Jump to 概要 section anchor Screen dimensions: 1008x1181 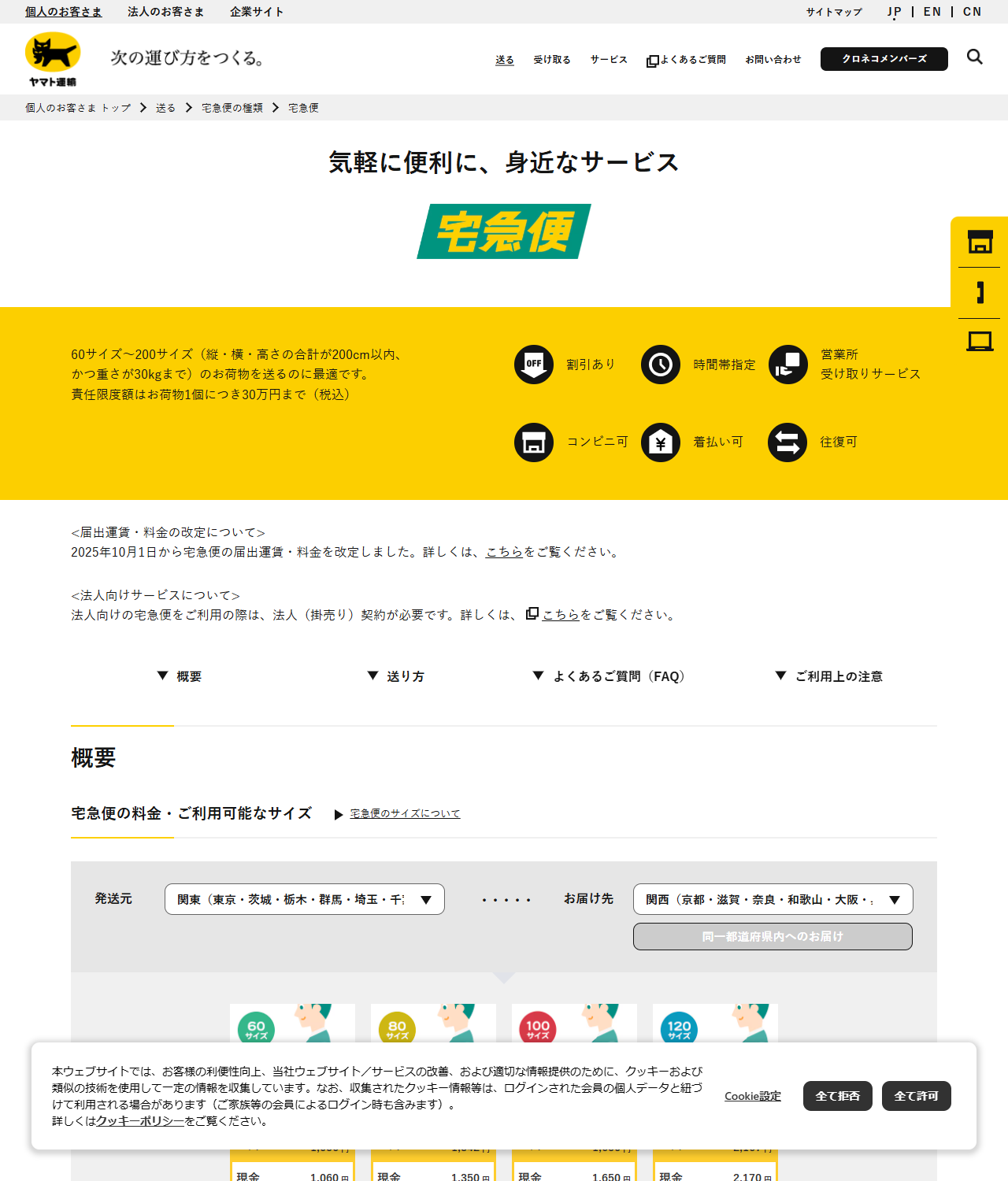tap(180, 676)
